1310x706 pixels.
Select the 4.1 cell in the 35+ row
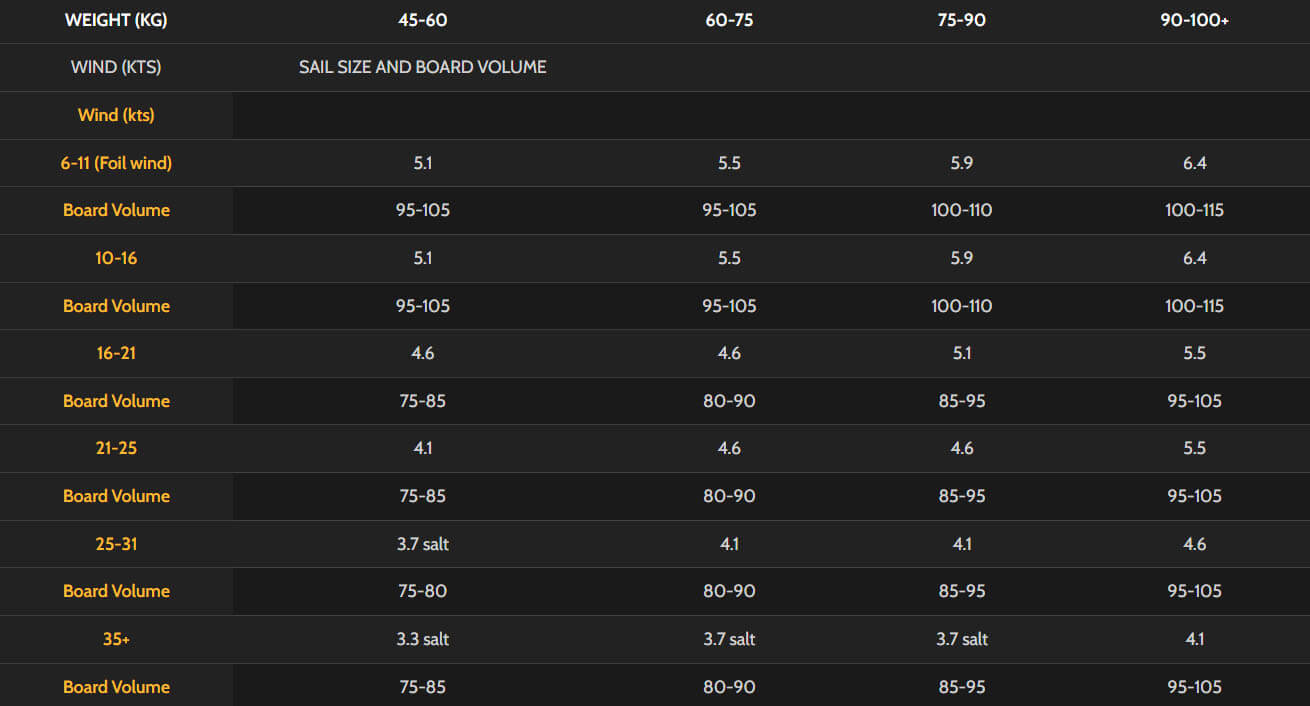[x=1194, y=639]
